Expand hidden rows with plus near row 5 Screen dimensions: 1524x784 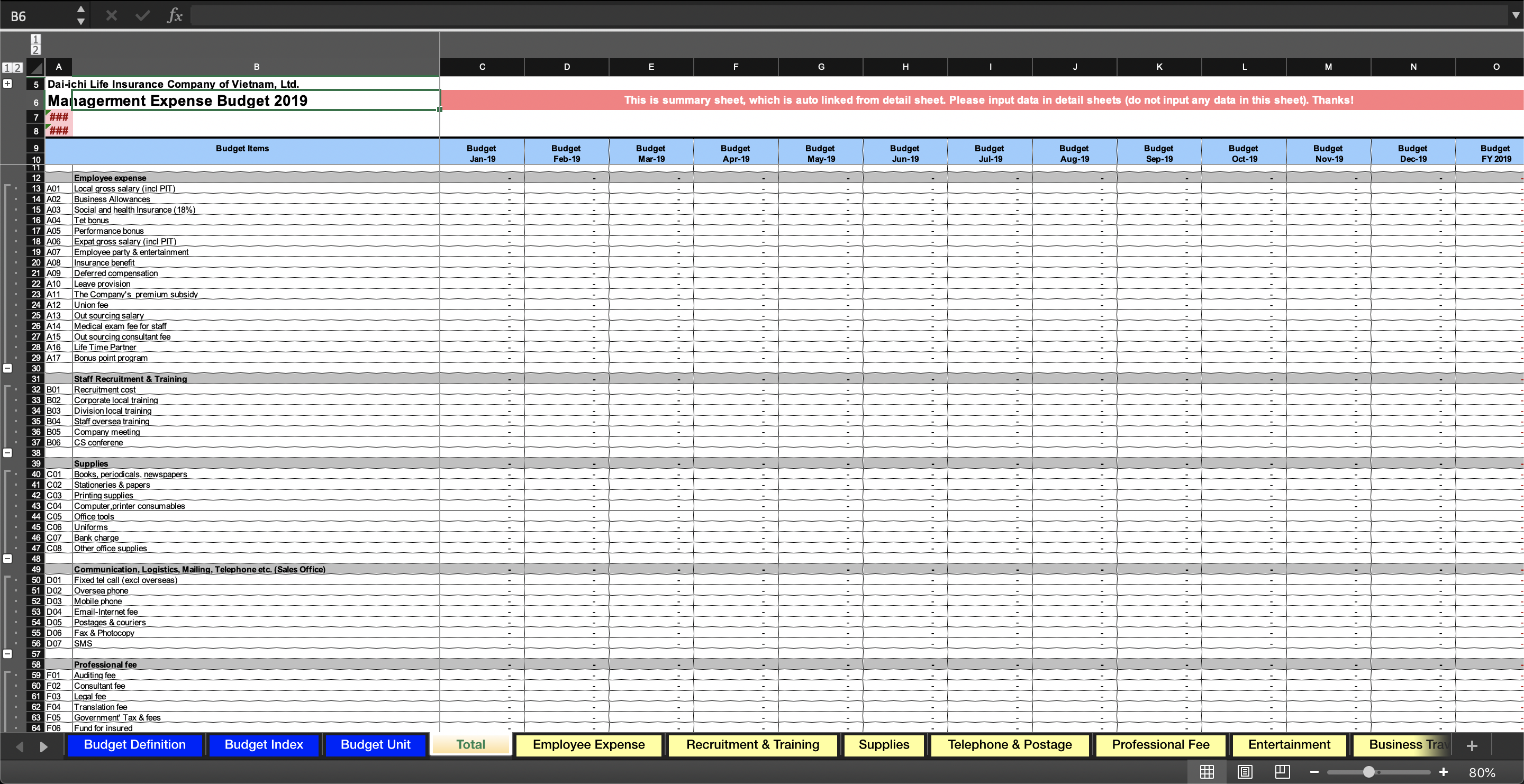pyautogui.click(x=8, y=84)
